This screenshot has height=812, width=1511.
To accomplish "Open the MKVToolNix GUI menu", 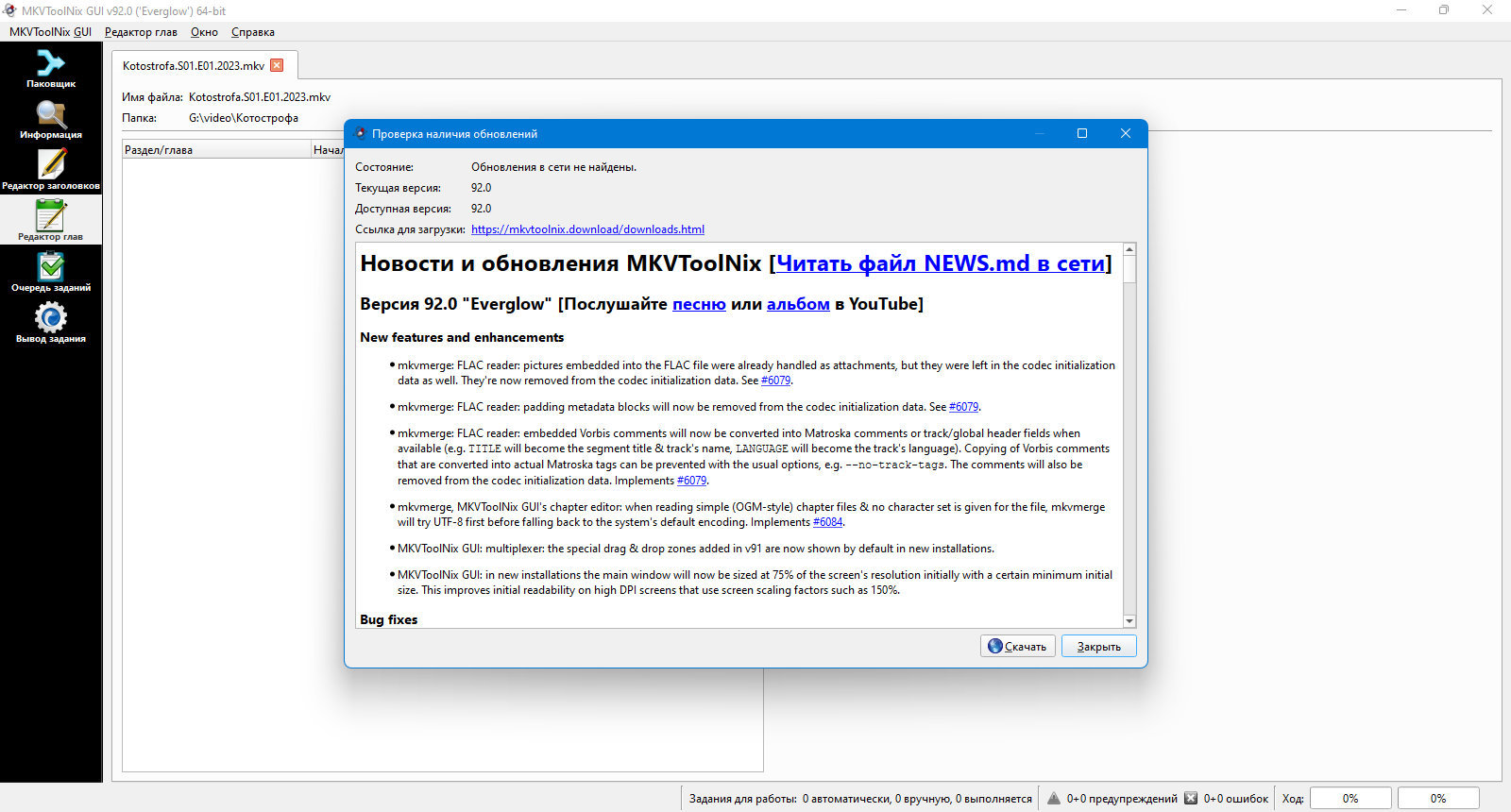I will pos(50,32).
